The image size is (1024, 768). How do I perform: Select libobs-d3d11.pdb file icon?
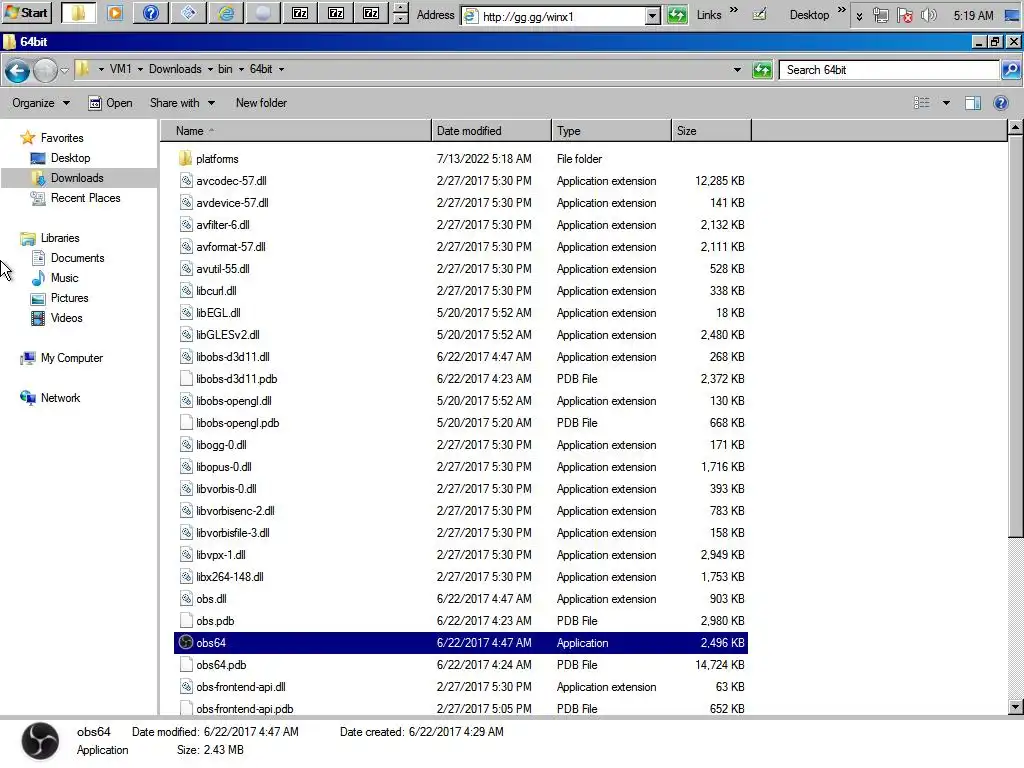click(x=185, y=379)
